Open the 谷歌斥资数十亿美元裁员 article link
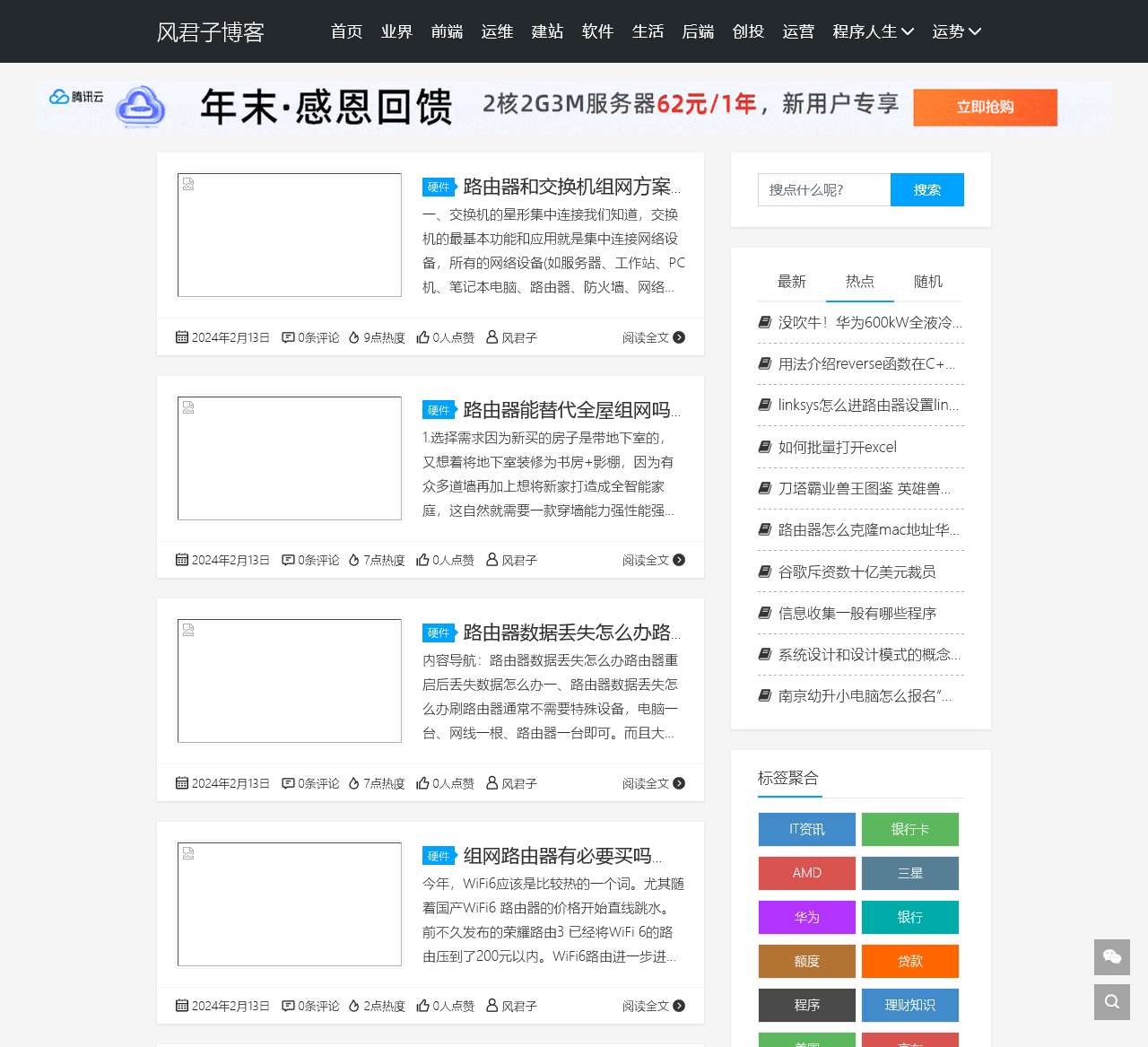This screenshot has height=1047, width=1148. pyautogui.click(x=857, y=571)
